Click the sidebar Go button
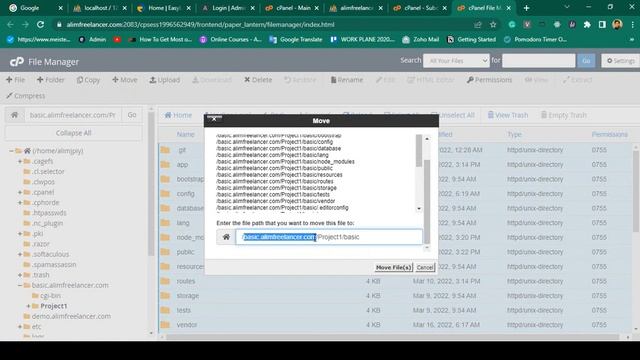Screen dimensions: 640x360 pos(132,115)
